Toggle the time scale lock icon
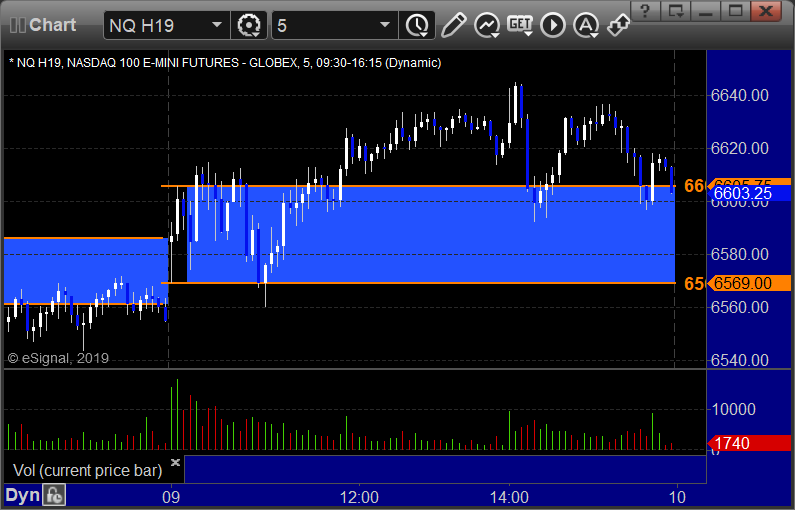 pos(54,495)
